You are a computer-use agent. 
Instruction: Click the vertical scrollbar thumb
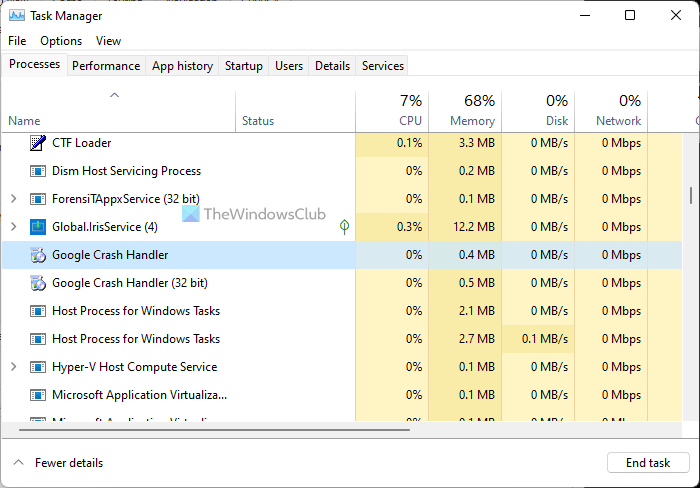coord(690,194)
